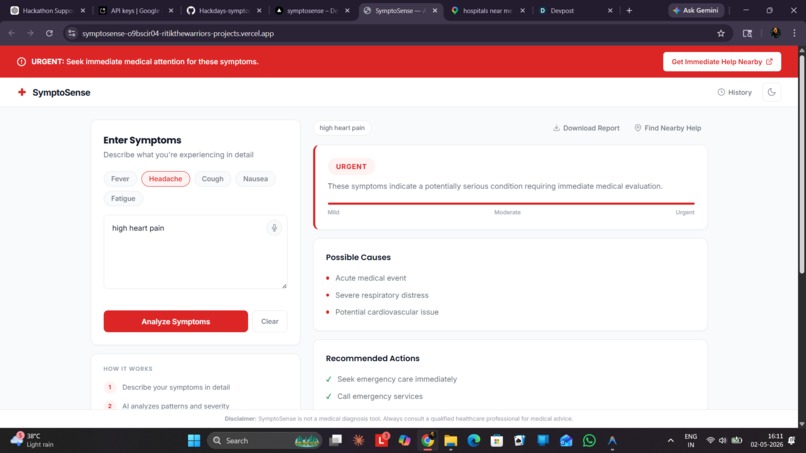The width and height of the screenshot is (806, 453).
Task: Open the clock and date in taskbar
Action: click(766, 440)
